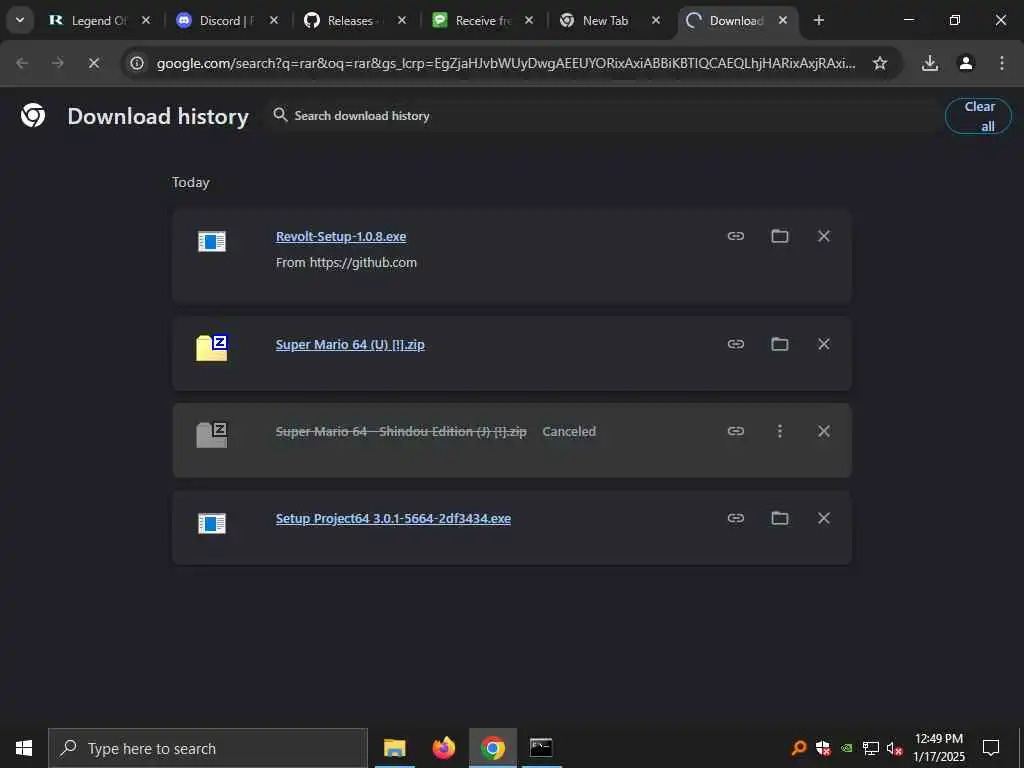Open the Windows Start menu
Screen dimensions: 1024x768
click(24, 748)
